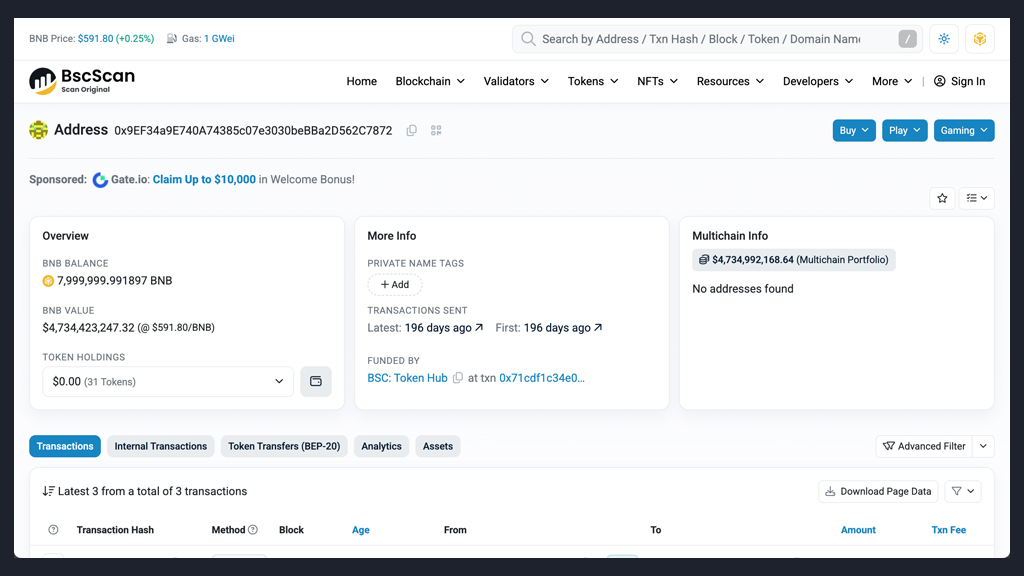Open the token holdings $0.00 dropdown
The image size is (1024, 576).
pyautogui.click(x=168, y=381)
